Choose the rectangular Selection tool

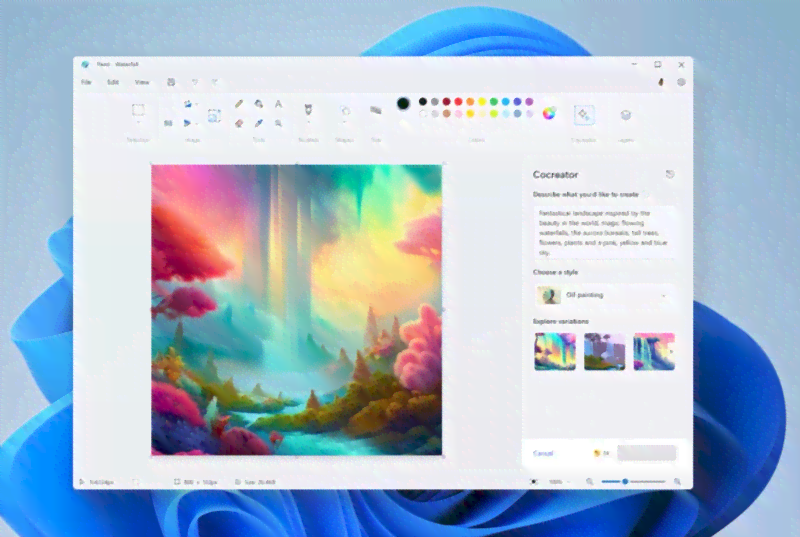coord(138,110)
